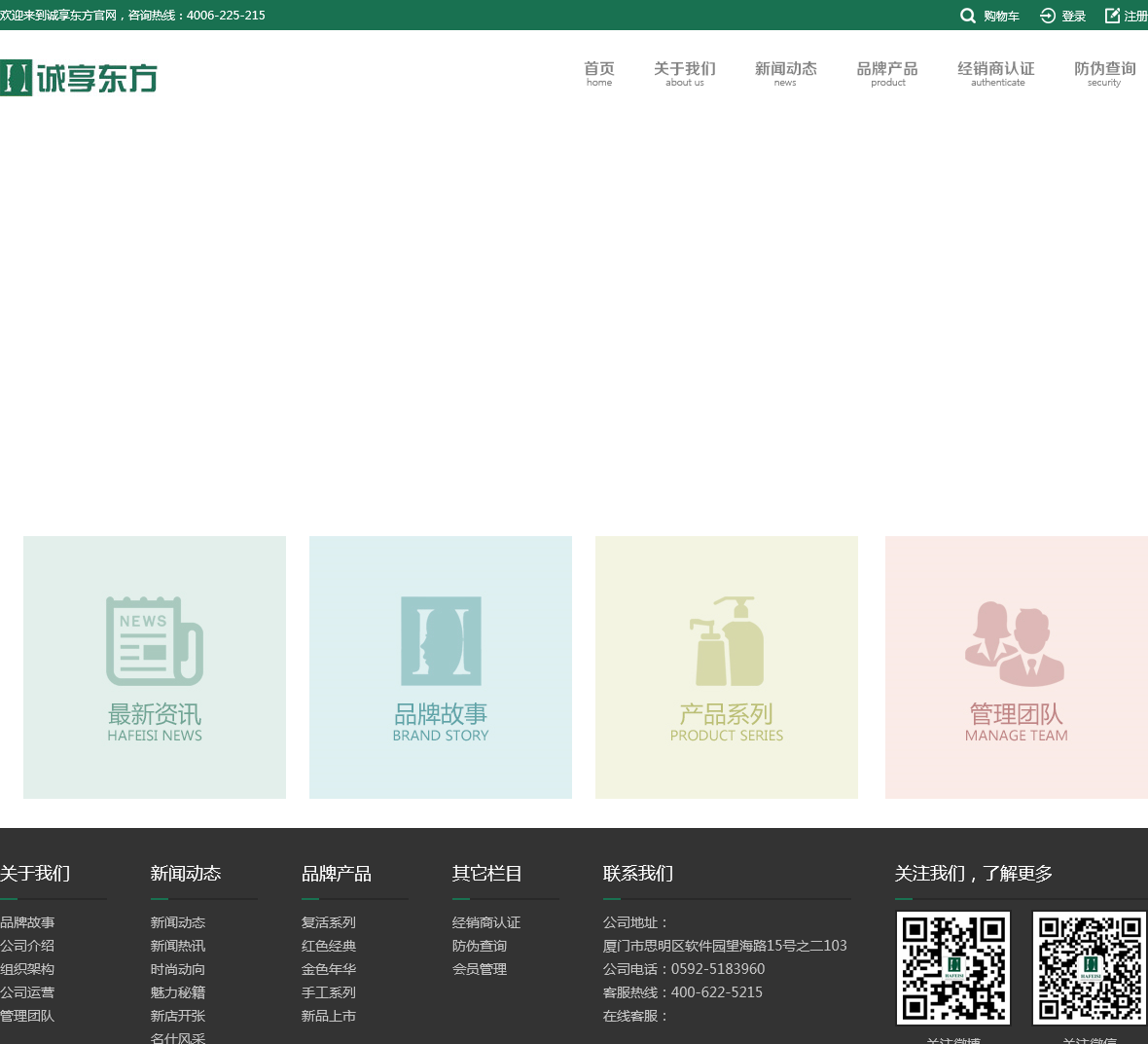Open the newspaper icon for 最新资讯

click(155, 641)
